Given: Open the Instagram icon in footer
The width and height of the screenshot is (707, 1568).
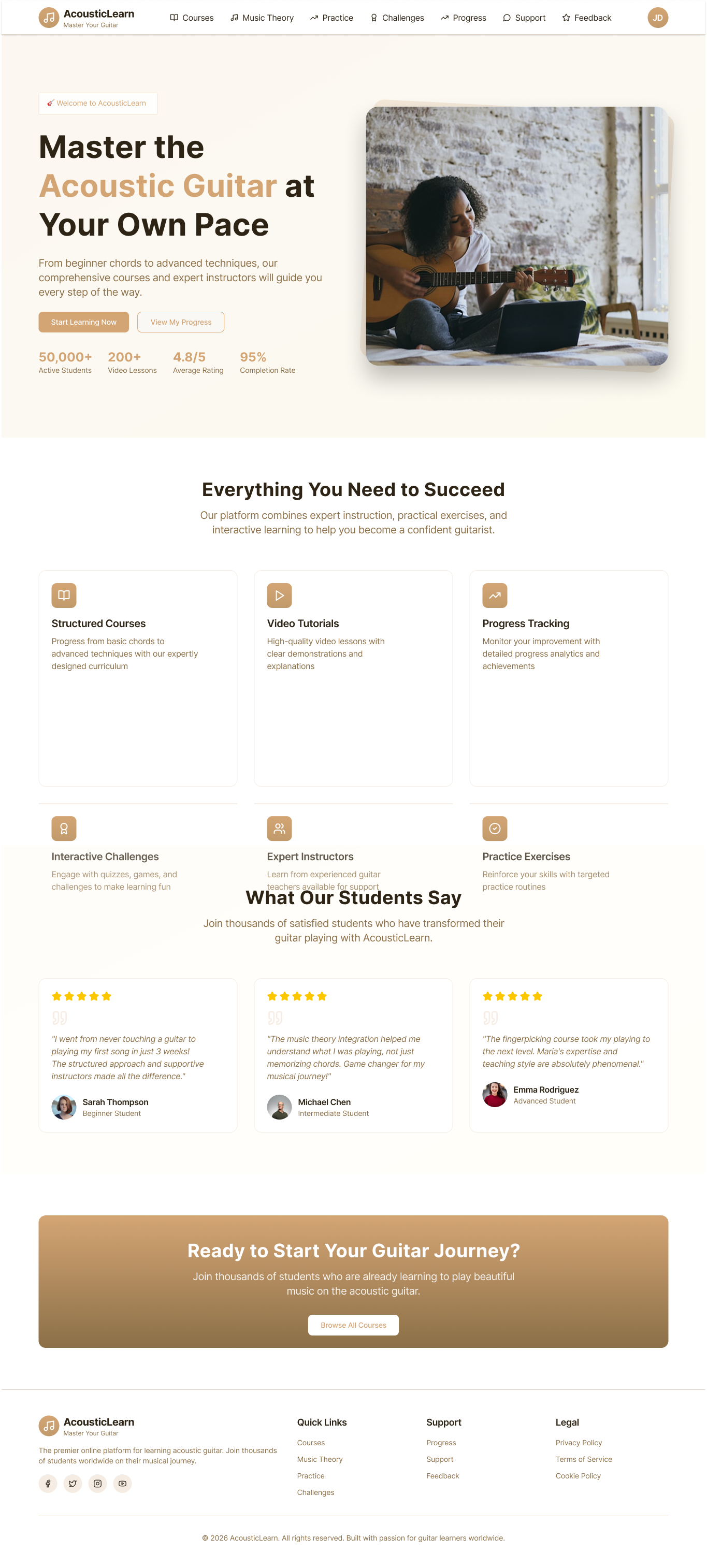Looking at the screenshot, I should point(97,1484).
